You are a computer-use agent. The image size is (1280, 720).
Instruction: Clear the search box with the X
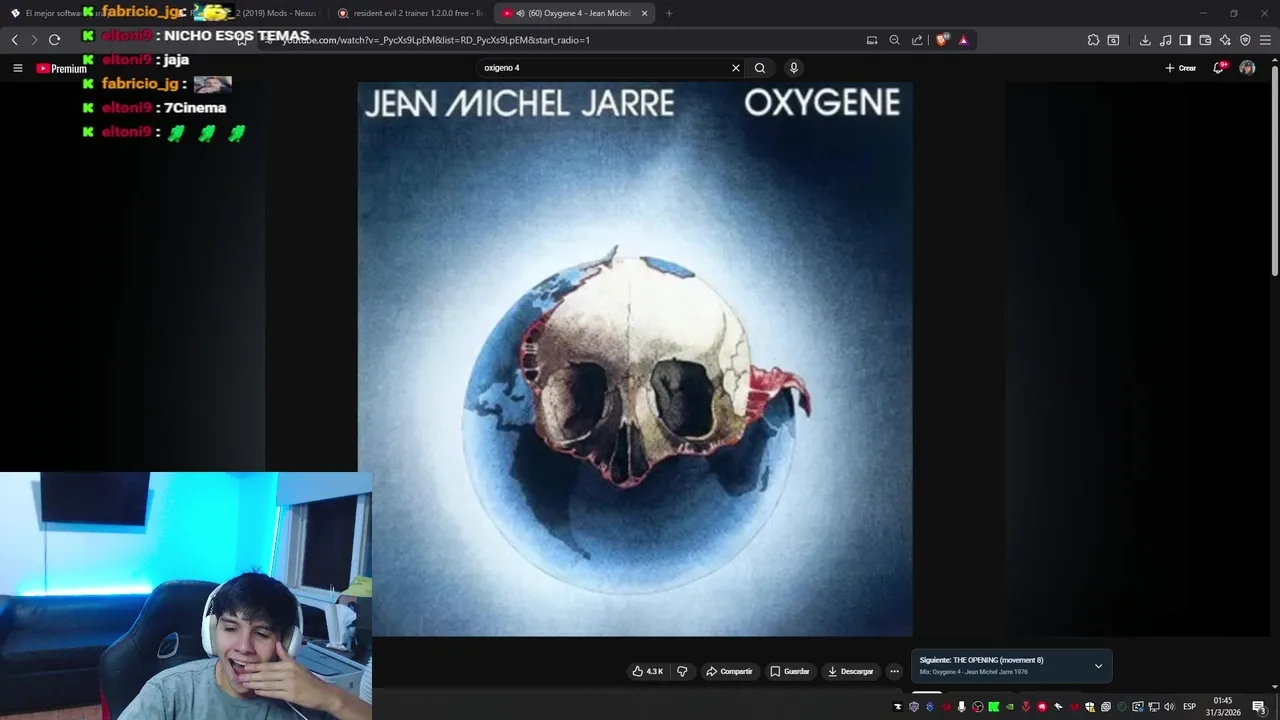(736, 68)
